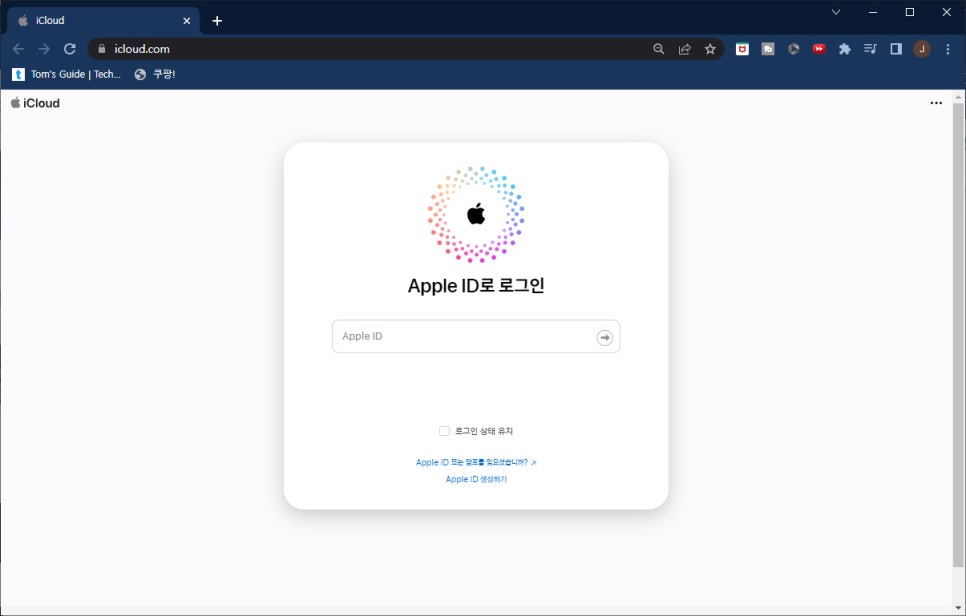Go back using the browser back arrow
This screenshot has height=616, width=966.
coord(18,49)
